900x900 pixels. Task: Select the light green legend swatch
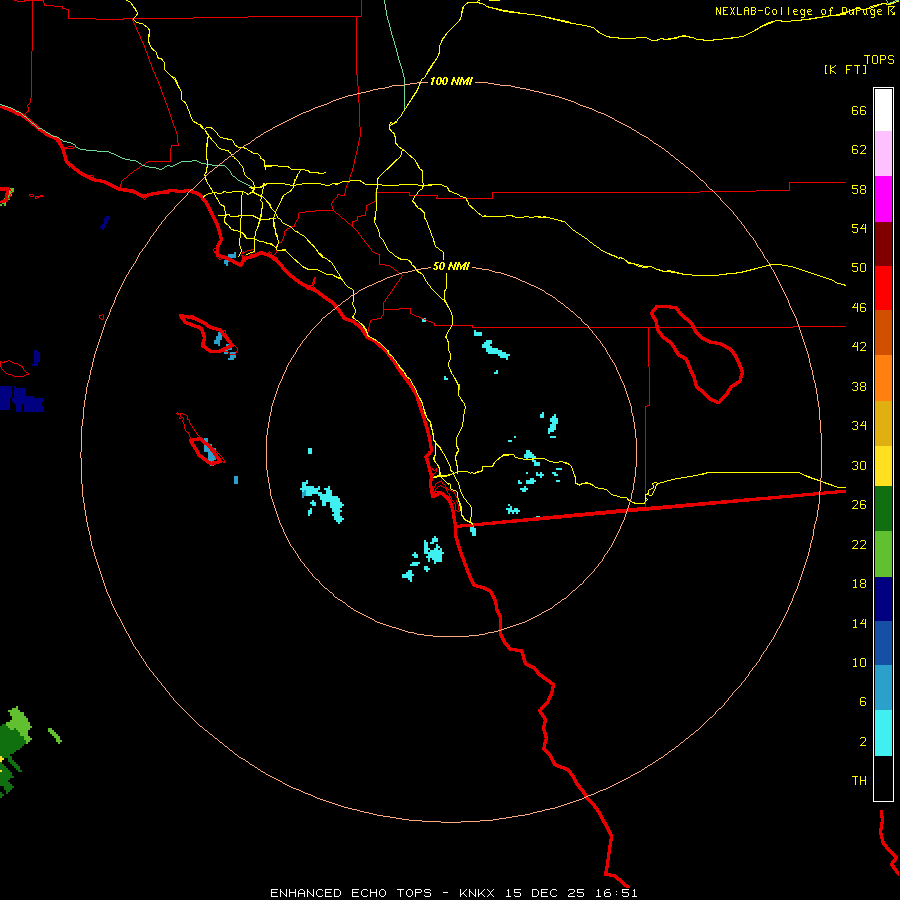(883, 554)
